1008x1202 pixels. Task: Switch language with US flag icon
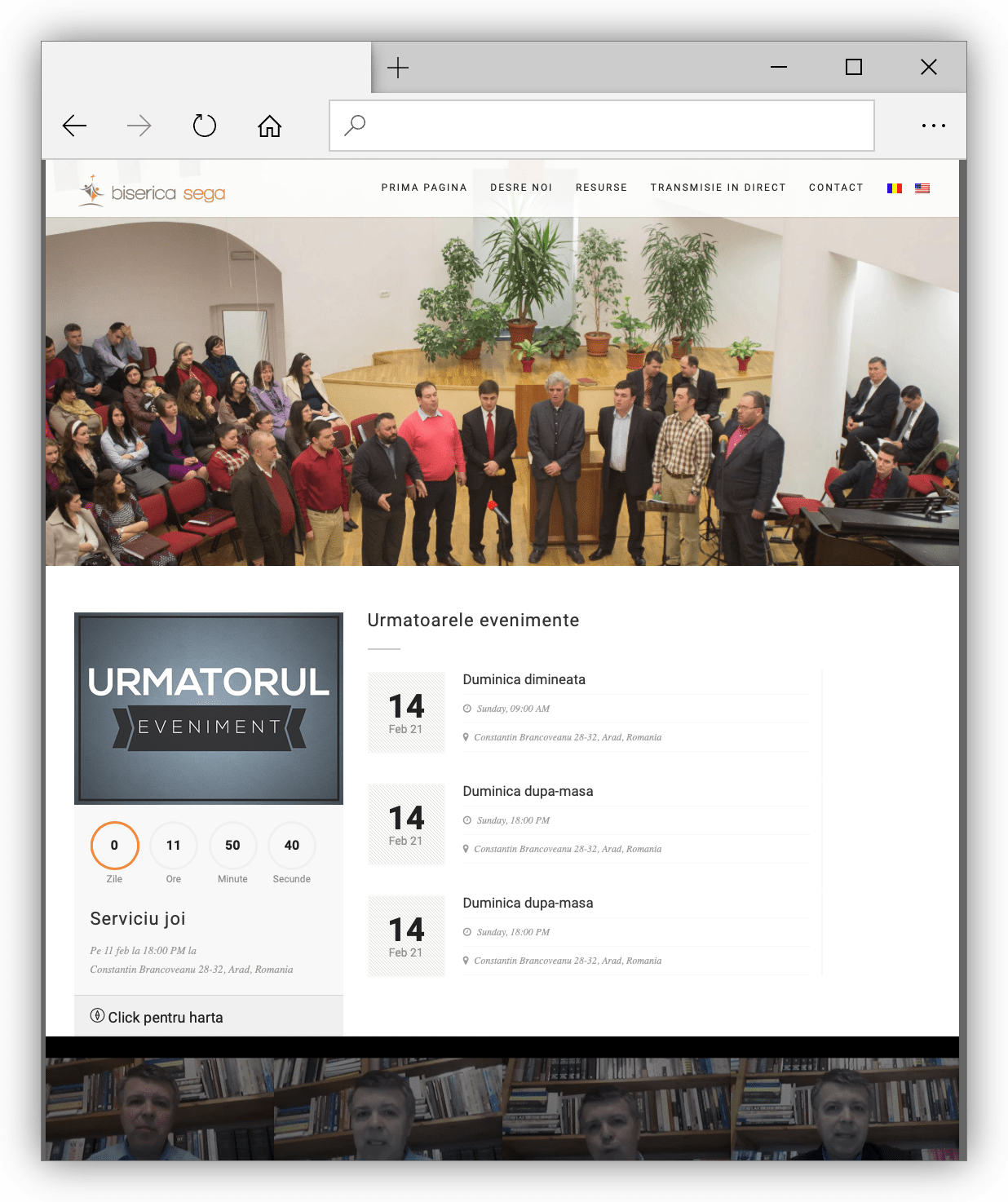pos(922,188)
